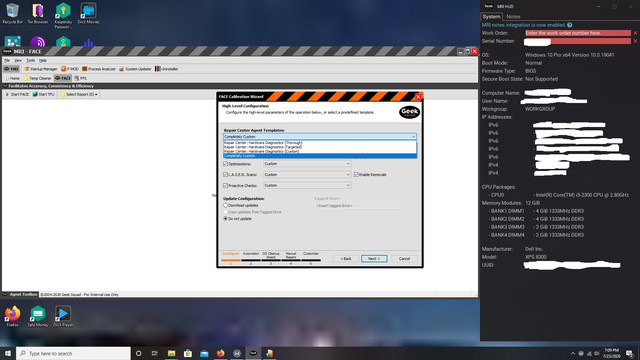Open the File menu in MRI window
The width and height of the screenshot is (640, 360).
click(x=7, y=60)
